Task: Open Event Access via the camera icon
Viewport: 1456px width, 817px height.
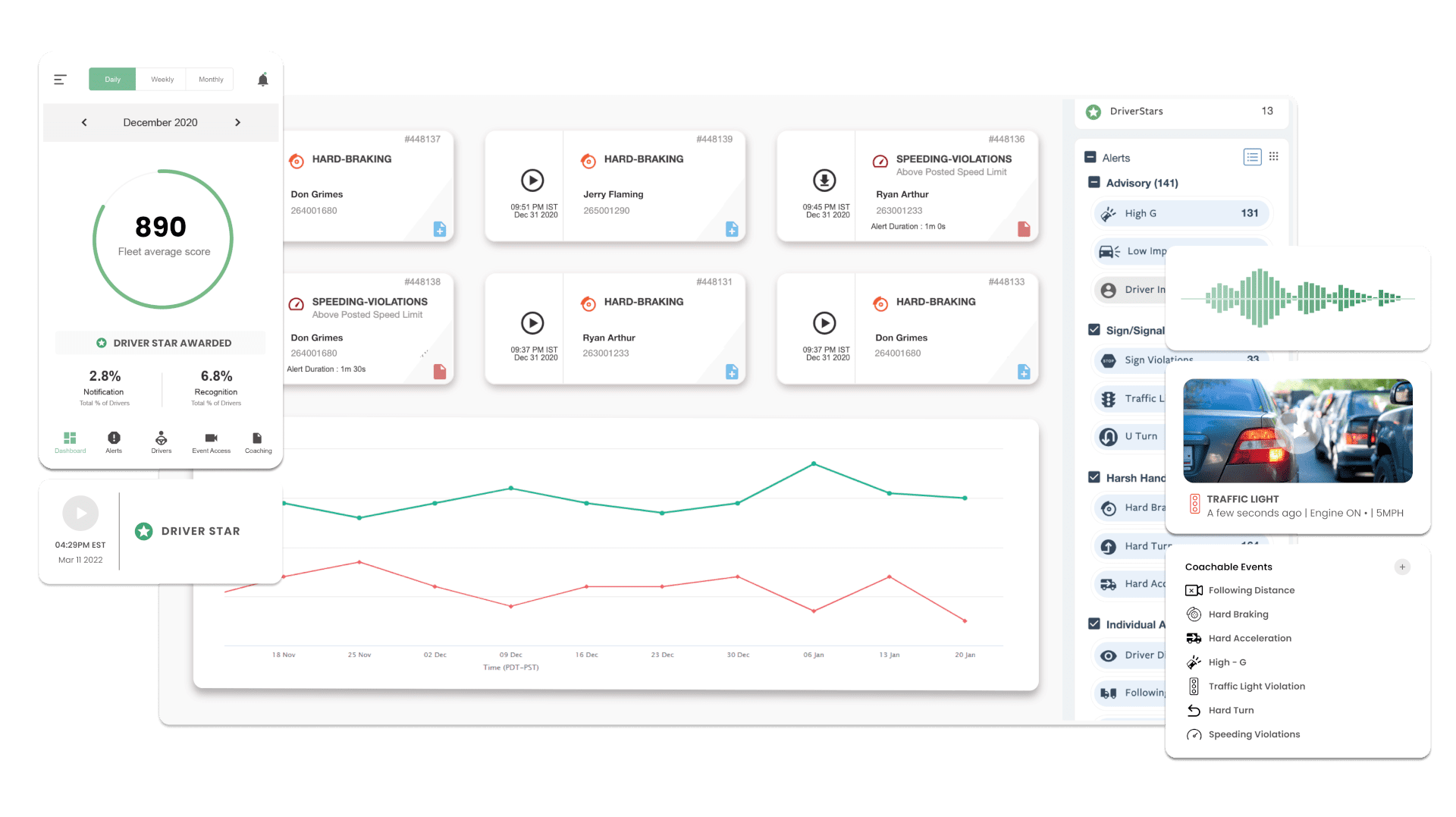Action: [210, 438]
